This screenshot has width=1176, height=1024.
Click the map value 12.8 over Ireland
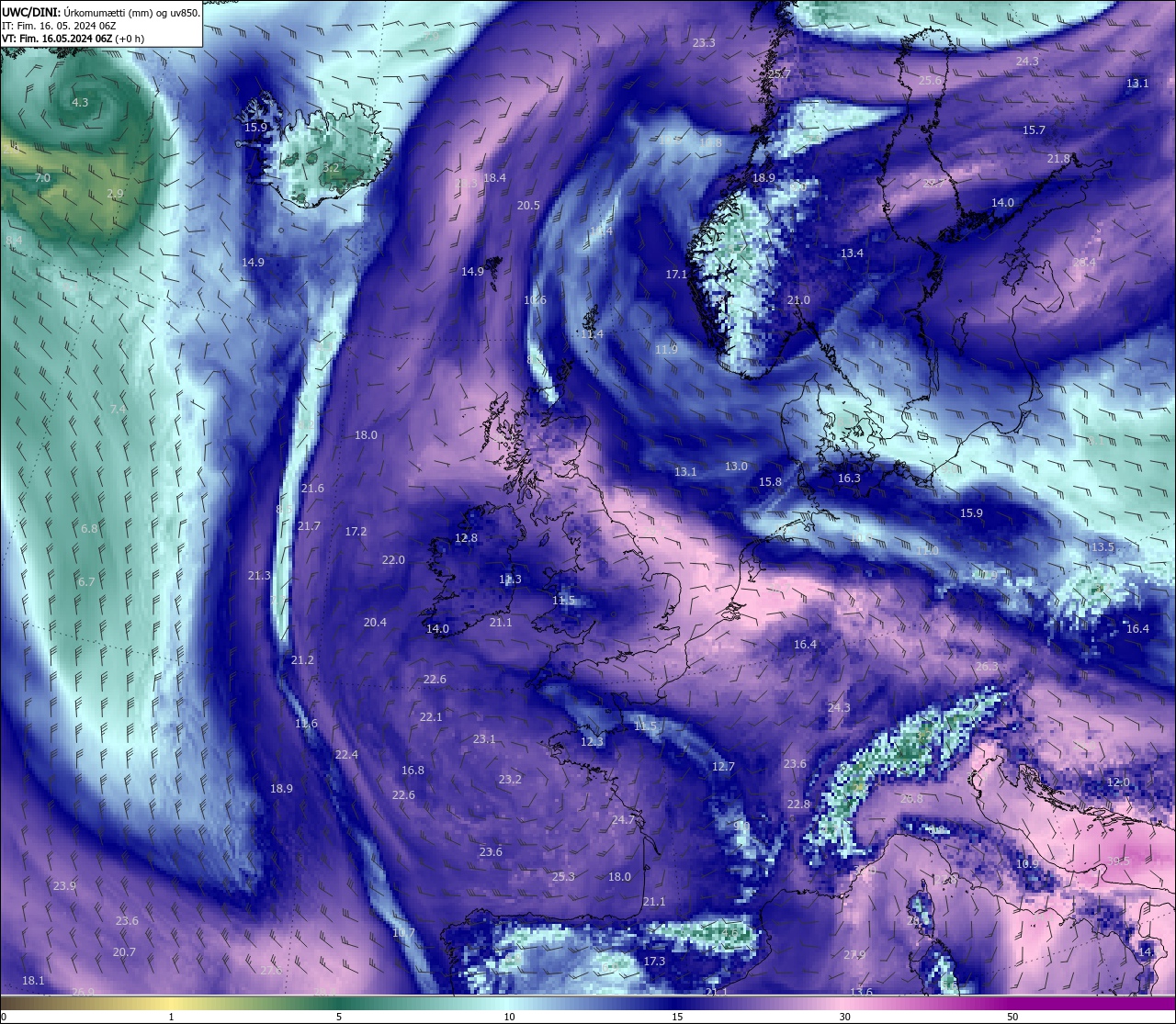pos(466,537)
